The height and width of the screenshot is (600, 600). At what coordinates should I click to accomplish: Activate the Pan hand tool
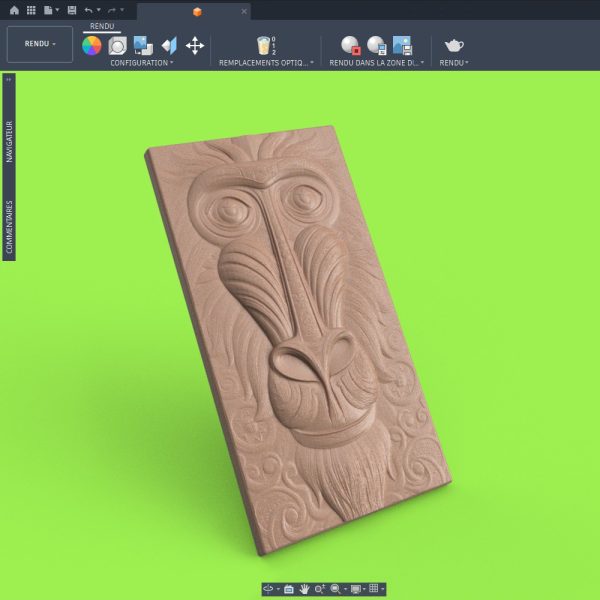[x=304, y=589]
